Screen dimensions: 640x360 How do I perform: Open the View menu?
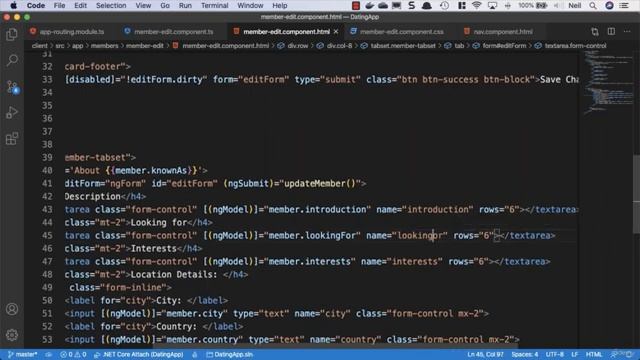point(143,5)
